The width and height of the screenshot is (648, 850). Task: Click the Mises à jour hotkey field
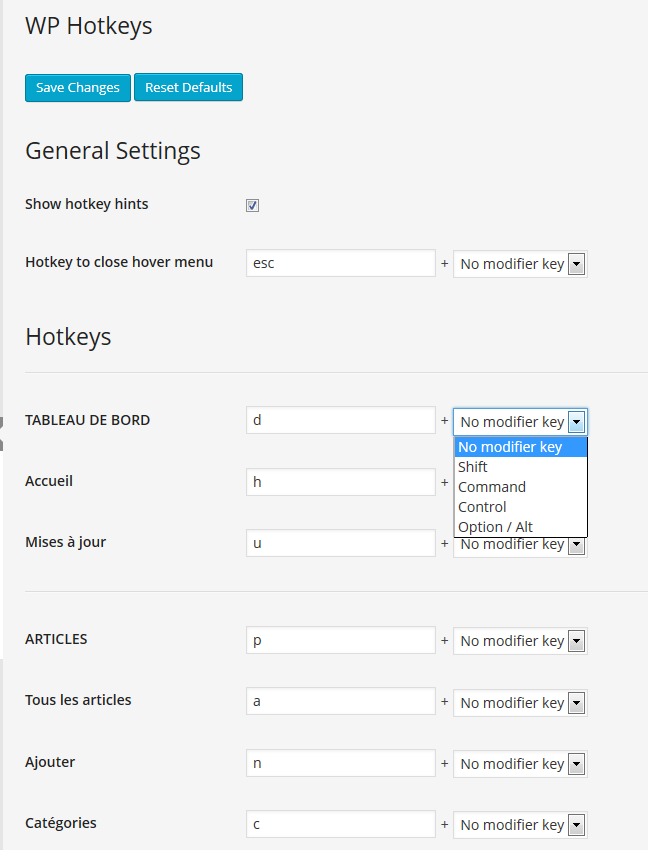click(x=341, y=543)
